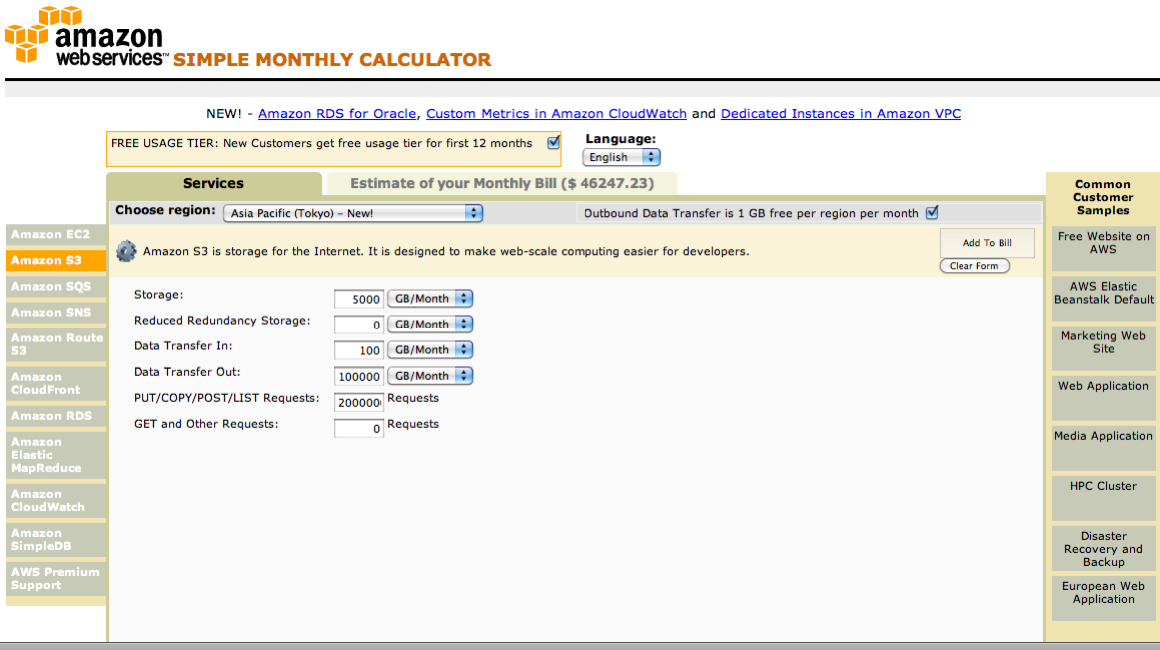Load the European Web Application sample

coord(1103,598)
